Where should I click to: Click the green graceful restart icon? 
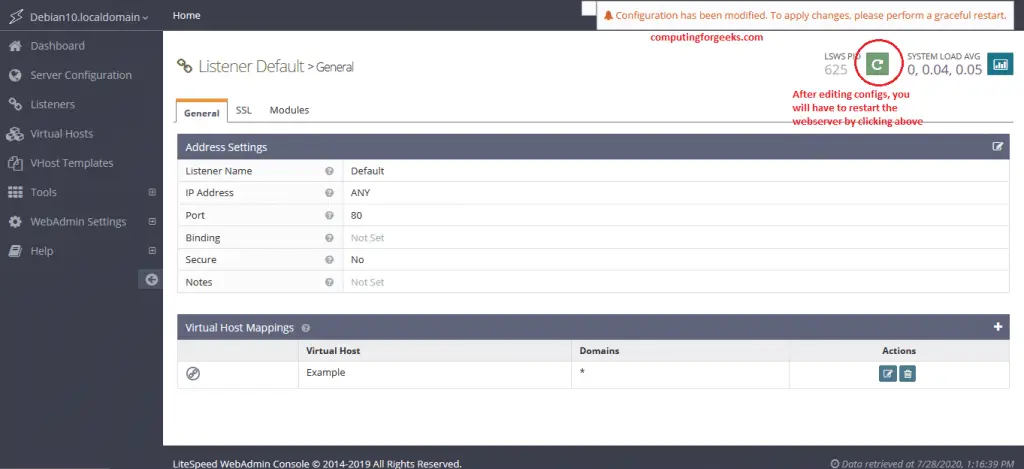tap(878, 64)
